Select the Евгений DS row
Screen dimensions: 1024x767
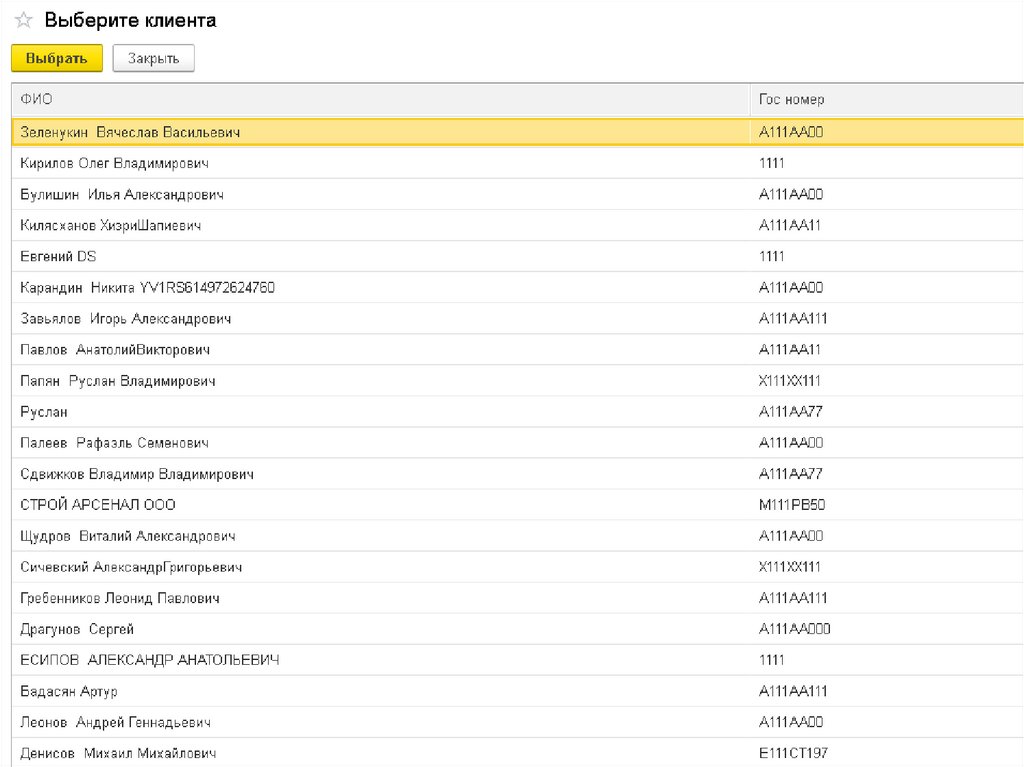[58, 257]
